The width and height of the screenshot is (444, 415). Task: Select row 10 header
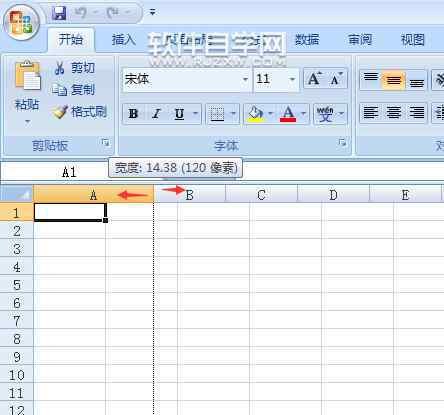[x=17, y=375]
